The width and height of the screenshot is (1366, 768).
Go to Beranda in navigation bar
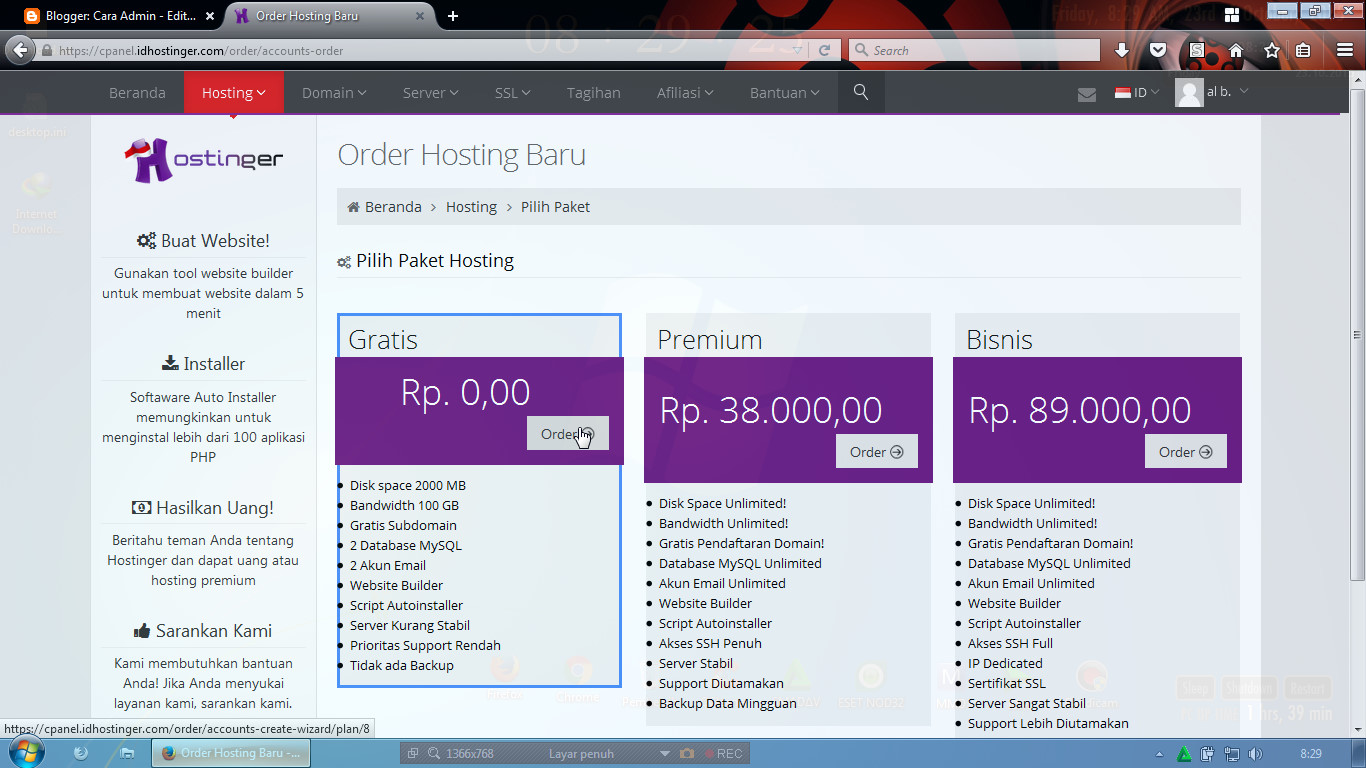tap(137, 92)
